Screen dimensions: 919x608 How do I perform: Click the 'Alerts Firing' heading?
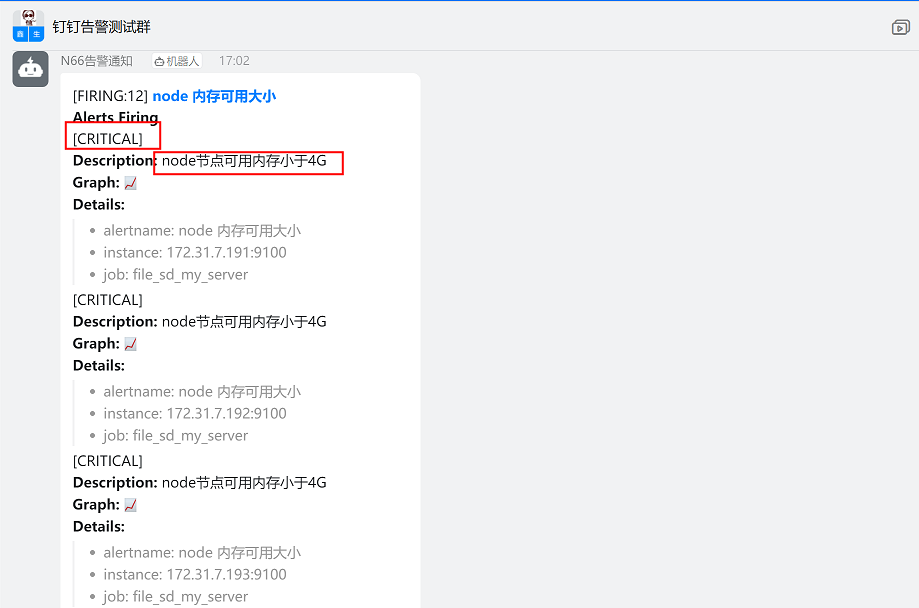pos(115,117)
